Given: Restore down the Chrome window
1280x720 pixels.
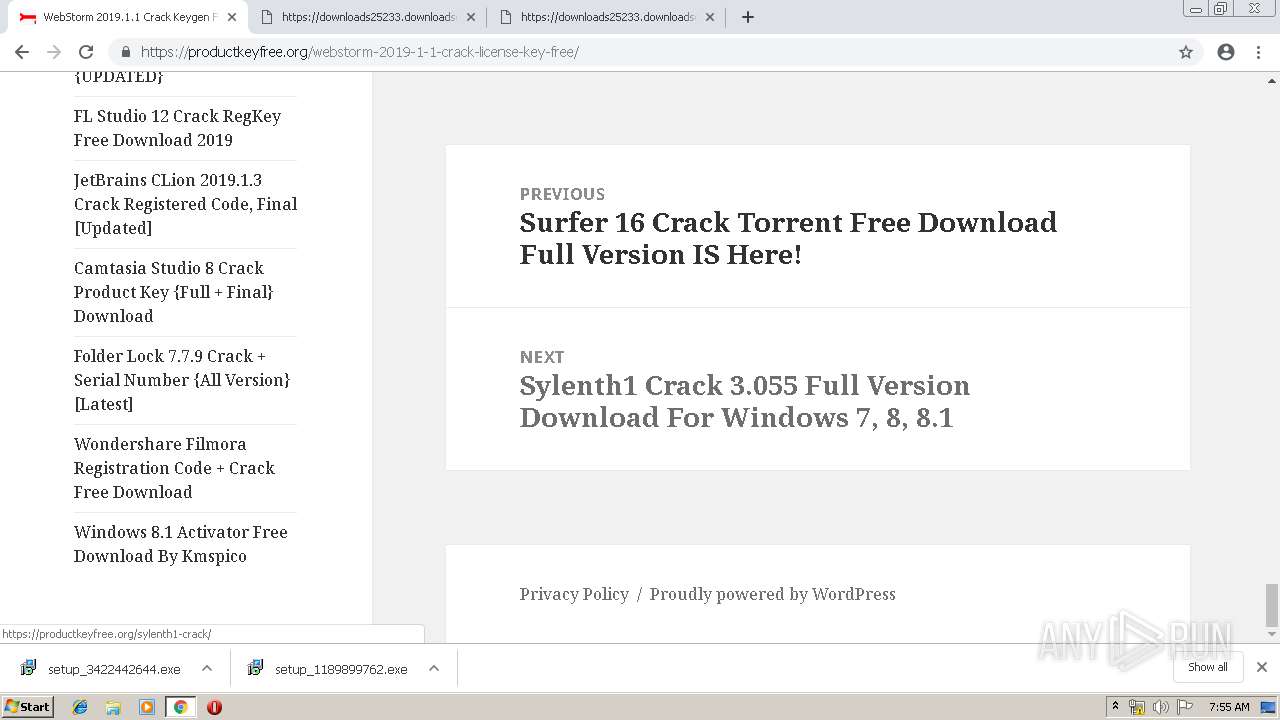Looking at the screenshot, I should click(1221, 9).
